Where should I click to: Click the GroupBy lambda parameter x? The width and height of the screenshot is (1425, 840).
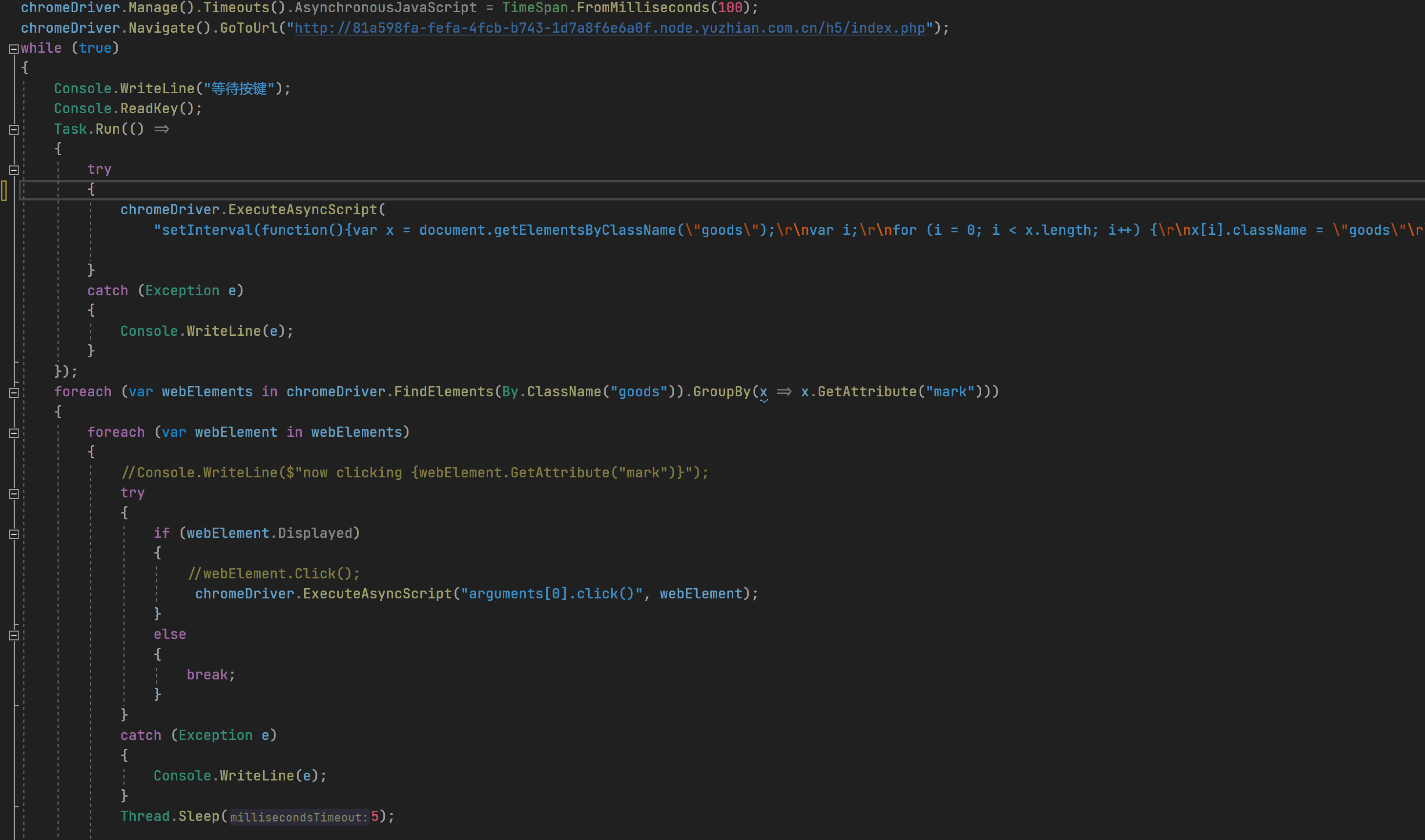[x=763, y=392]
